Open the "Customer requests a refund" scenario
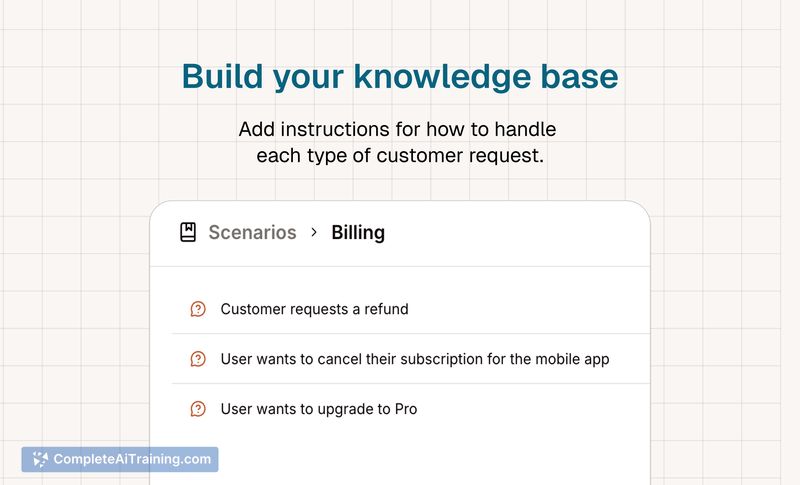 coord(314,309)
